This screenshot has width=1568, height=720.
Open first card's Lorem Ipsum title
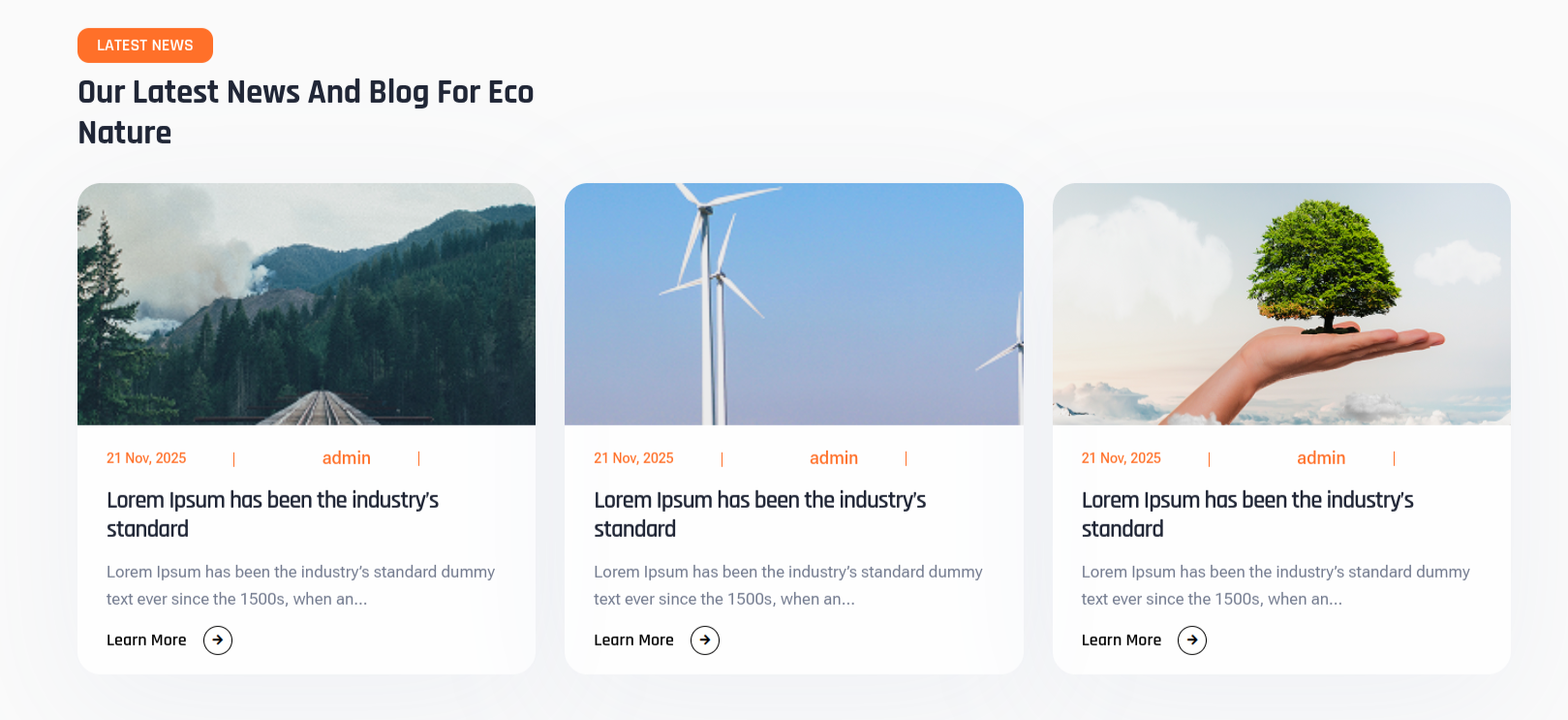pyautogui.click(x=272, y=515)
